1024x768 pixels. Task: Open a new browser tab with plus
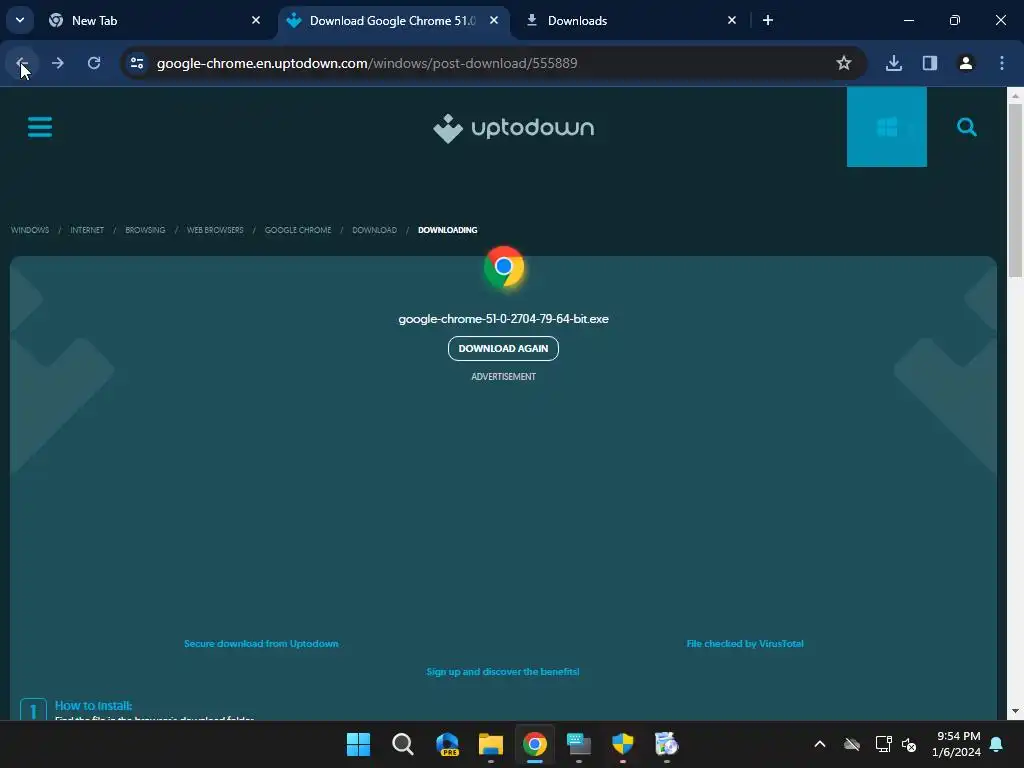tap(768, 21)
